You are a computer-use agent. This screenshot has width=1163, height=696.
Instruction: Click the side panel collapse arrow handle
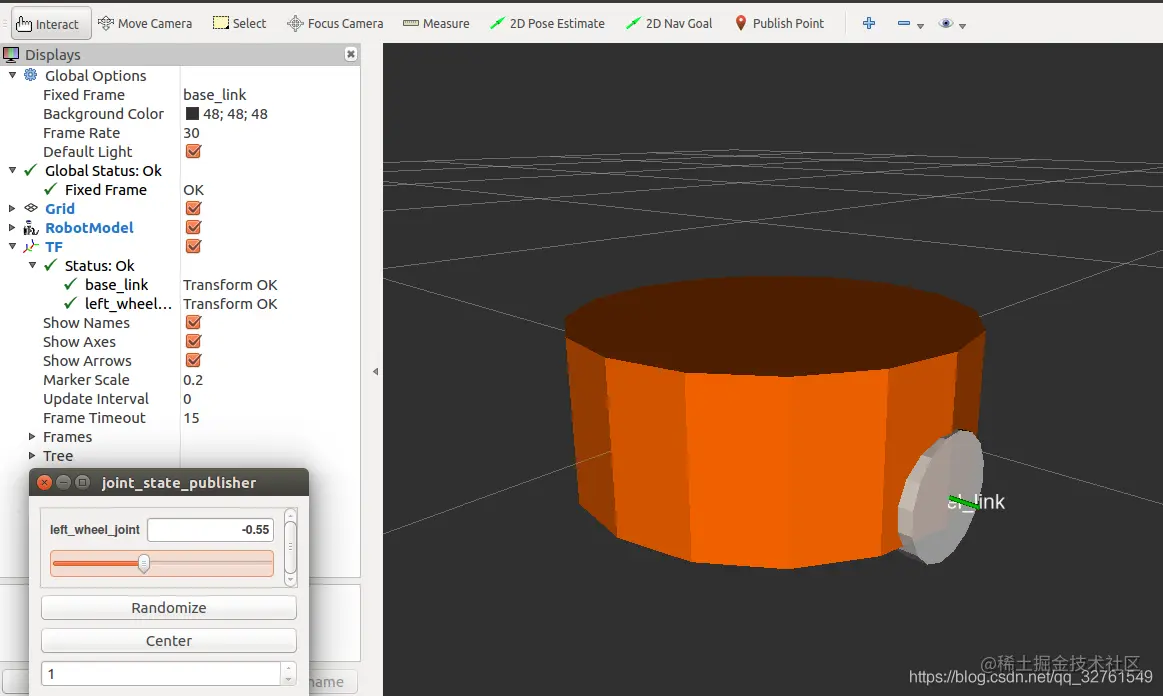click(375, 371)
